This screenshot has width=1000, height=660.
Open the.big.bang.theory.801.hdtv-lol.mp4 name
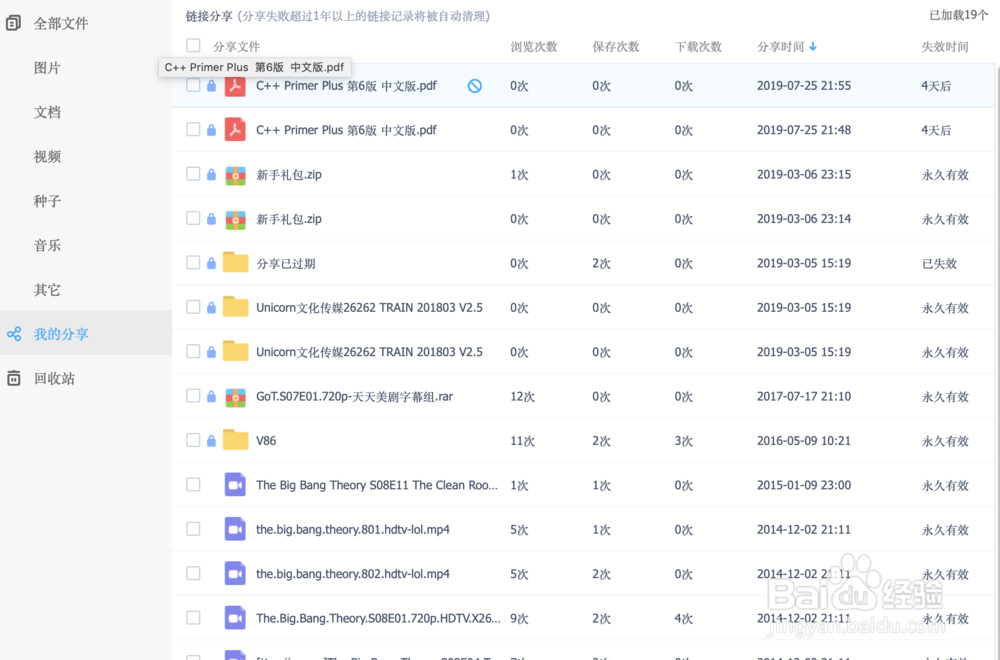(x=353, y=529)
